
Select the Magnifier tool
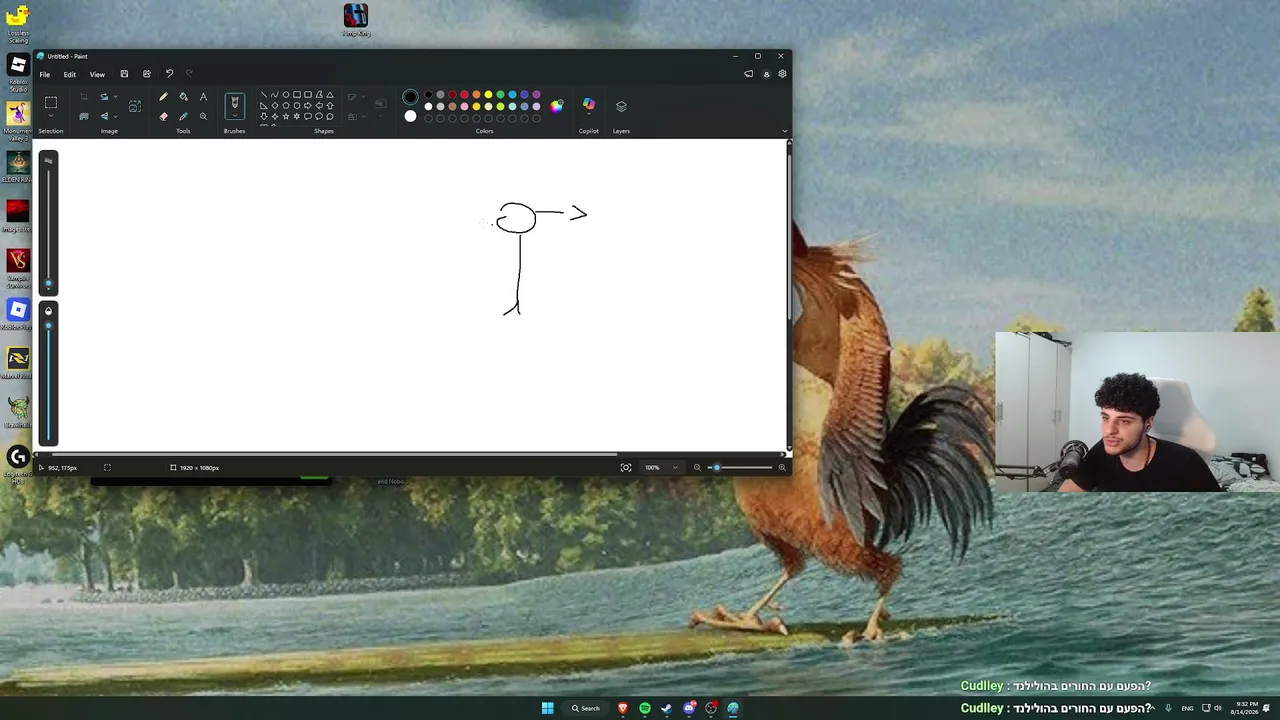(203, 116)
